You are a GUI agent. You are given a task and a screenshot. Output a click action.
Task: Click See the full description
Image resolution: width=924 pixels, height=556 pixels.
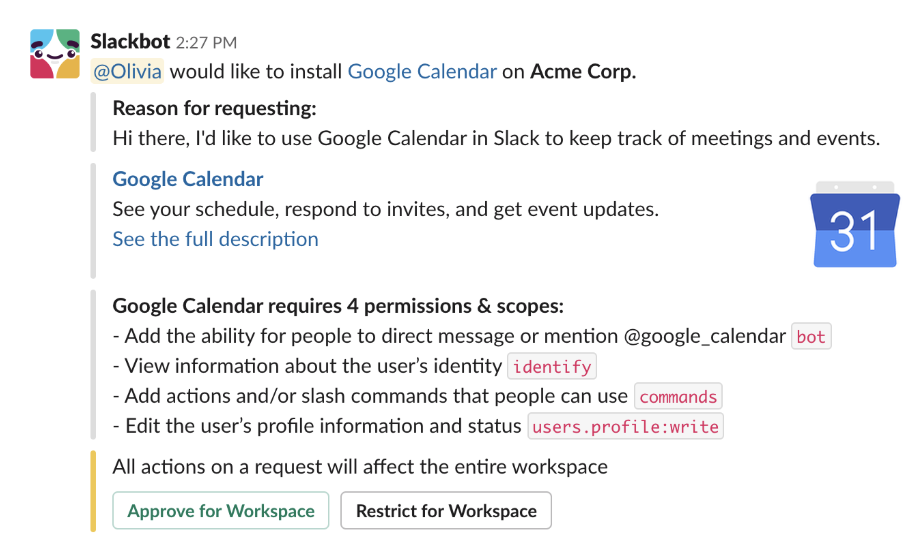215,239
